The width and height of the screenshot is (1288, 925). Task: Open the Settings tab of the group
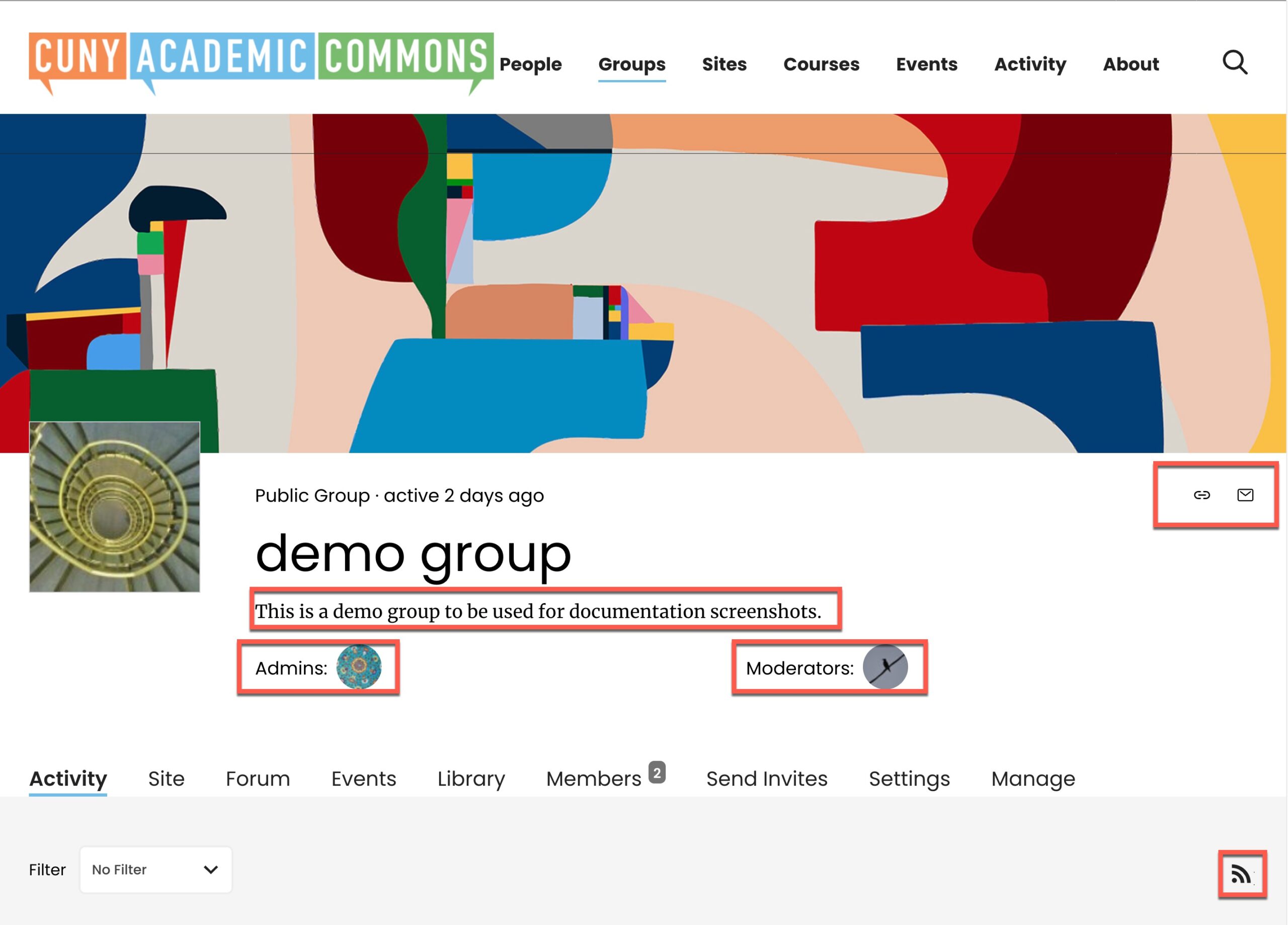coord(909,779)
